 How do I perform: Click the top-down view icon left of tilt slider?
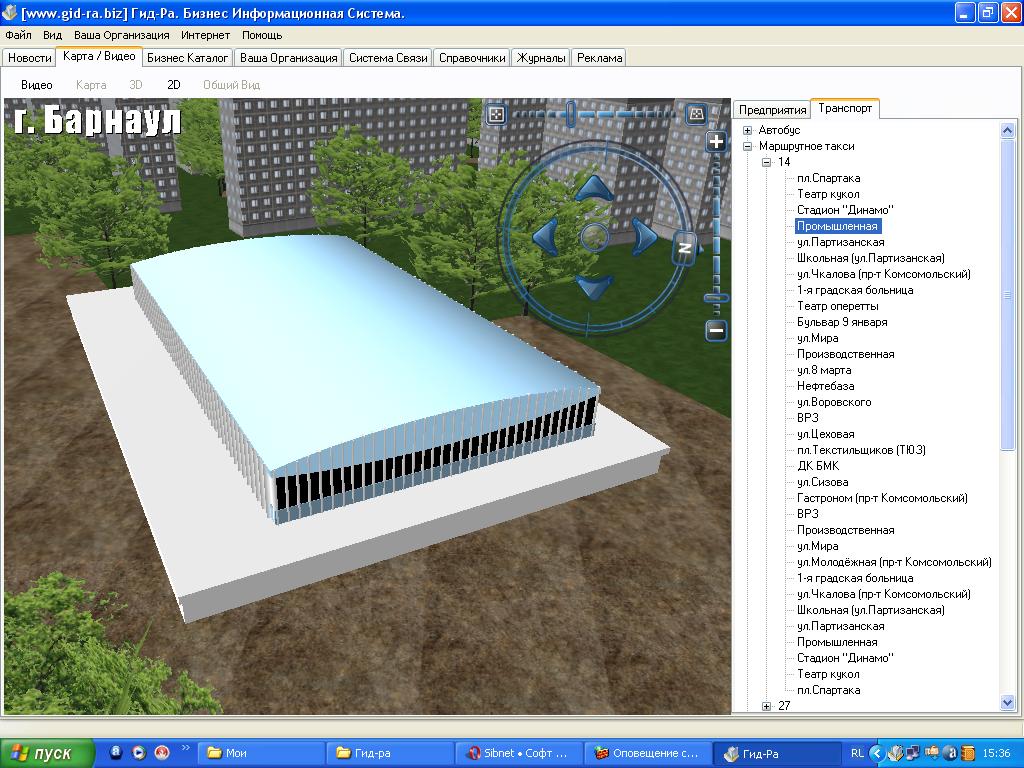[x=496, y=115]
